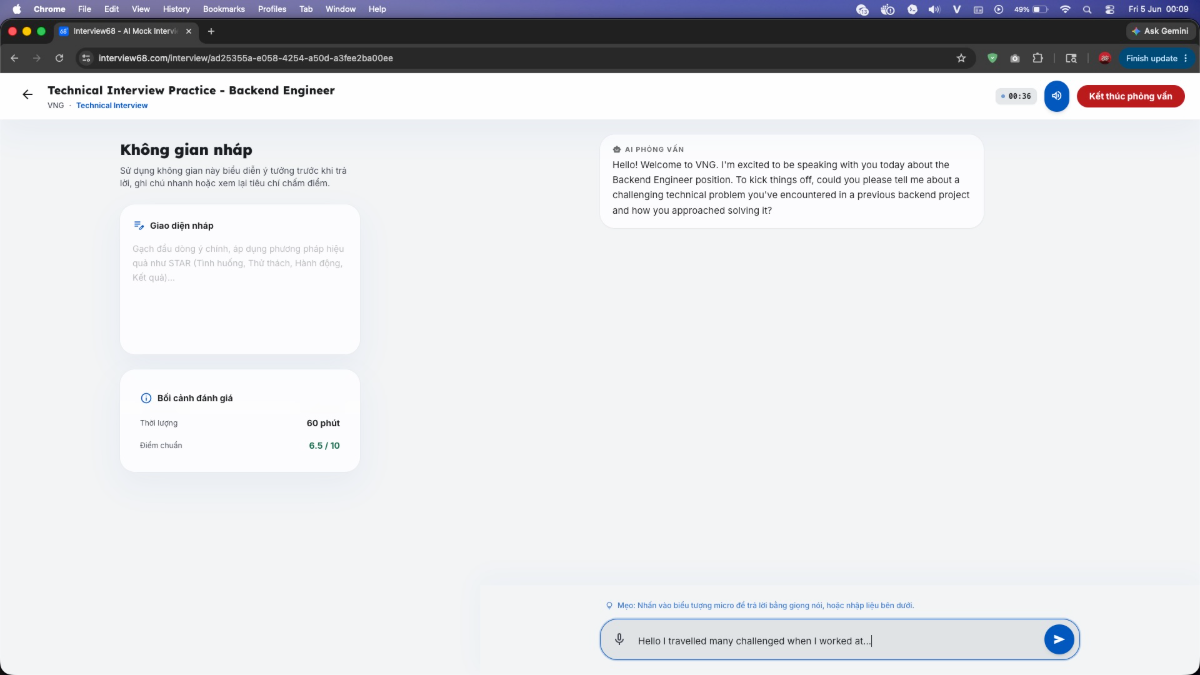Click the Không gian nháp heading

click(x=186, y=150)
